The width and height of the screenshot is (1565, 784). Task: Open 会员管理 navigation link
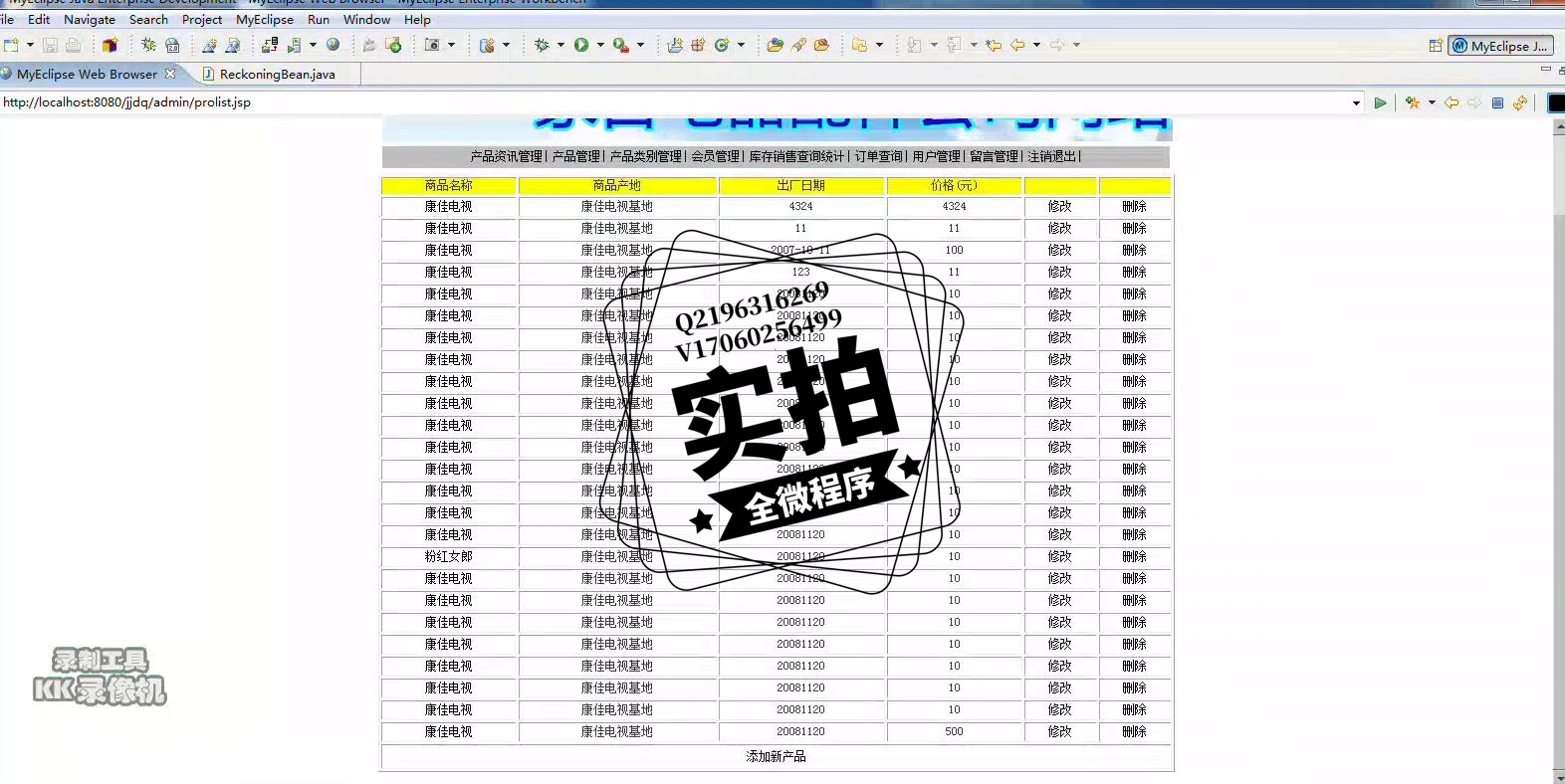[716, 156]
